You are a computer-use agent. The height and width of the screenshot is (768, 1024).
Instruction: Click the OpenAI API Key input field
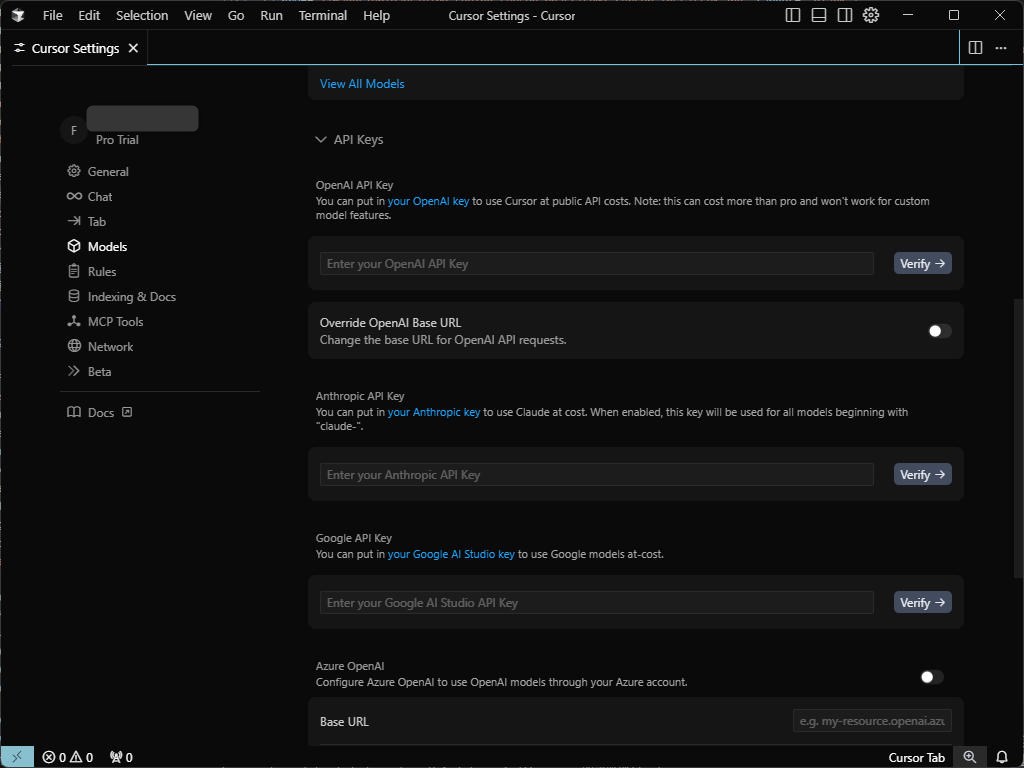596,264
